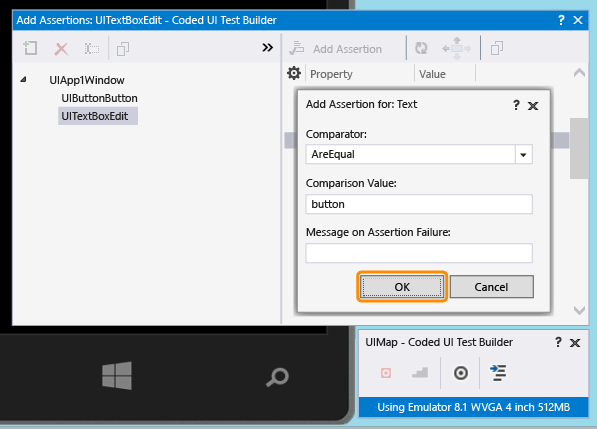Click the Add Assertion toolbar button
The width and height of the screenshot is (597, 429).
coord(335,49)
